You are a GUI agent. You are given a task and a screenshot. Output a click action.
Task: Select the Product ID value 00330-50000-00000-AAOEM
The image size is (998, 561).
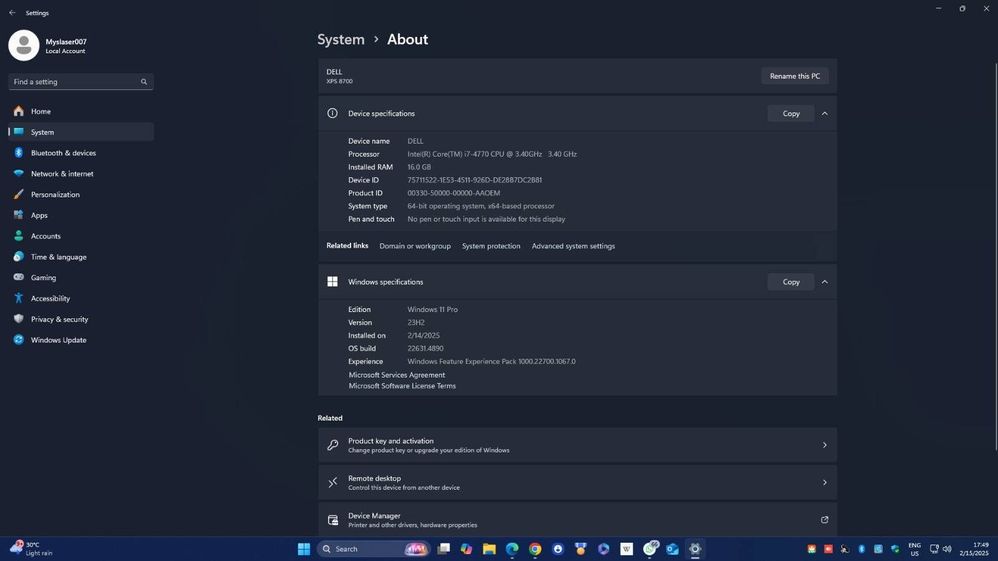click(x=454, y=193)
